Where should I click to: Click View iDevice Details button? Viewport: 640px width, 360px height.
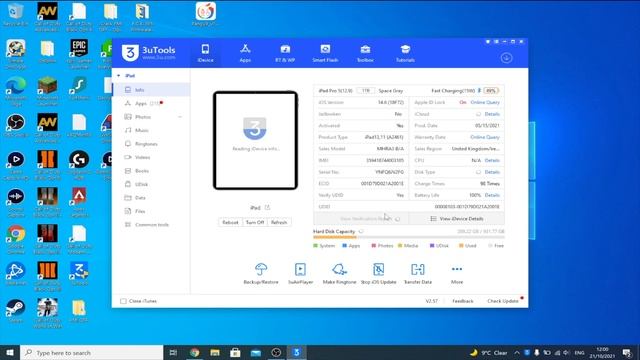pyautogui.click(x=457, y=219)
